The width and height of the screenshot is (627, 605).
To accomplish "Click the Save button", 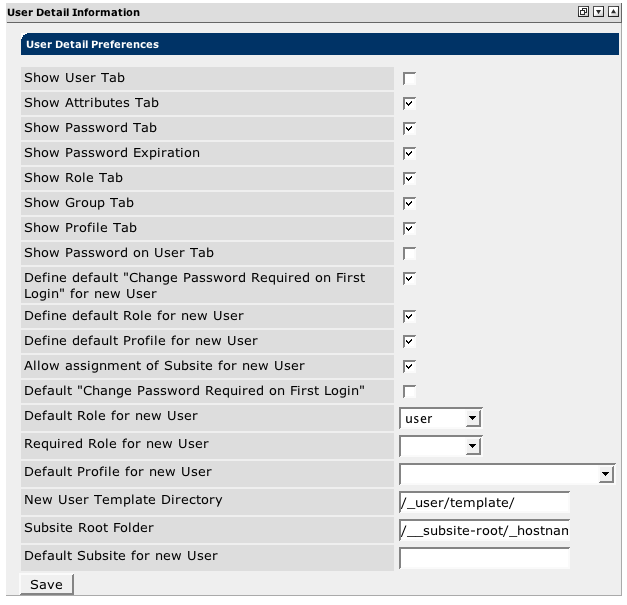I will coord(46,585).
